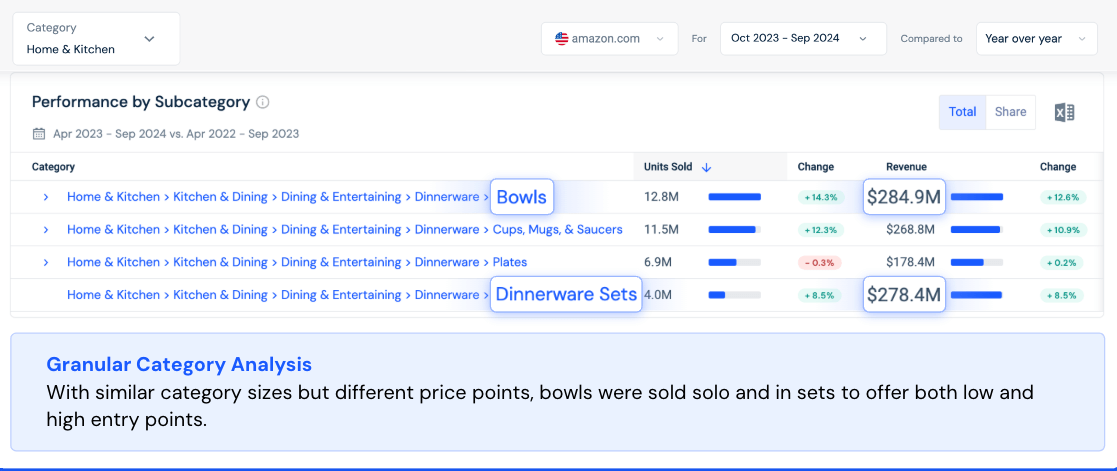The width and height of the screenshot is (1117, 471).
Task: Switch to the Share view toggle
Action: 1010,112
